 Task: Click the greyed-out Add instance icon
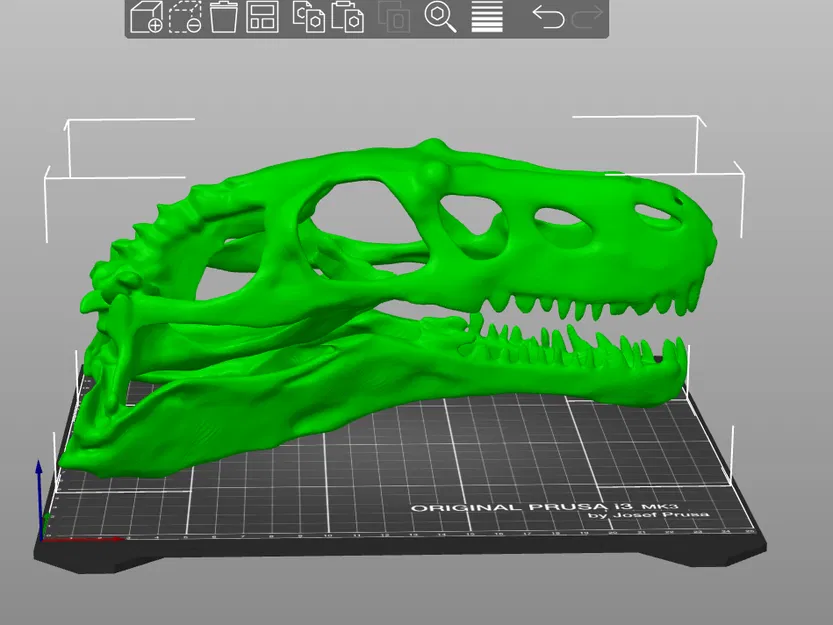click(394, 17)
